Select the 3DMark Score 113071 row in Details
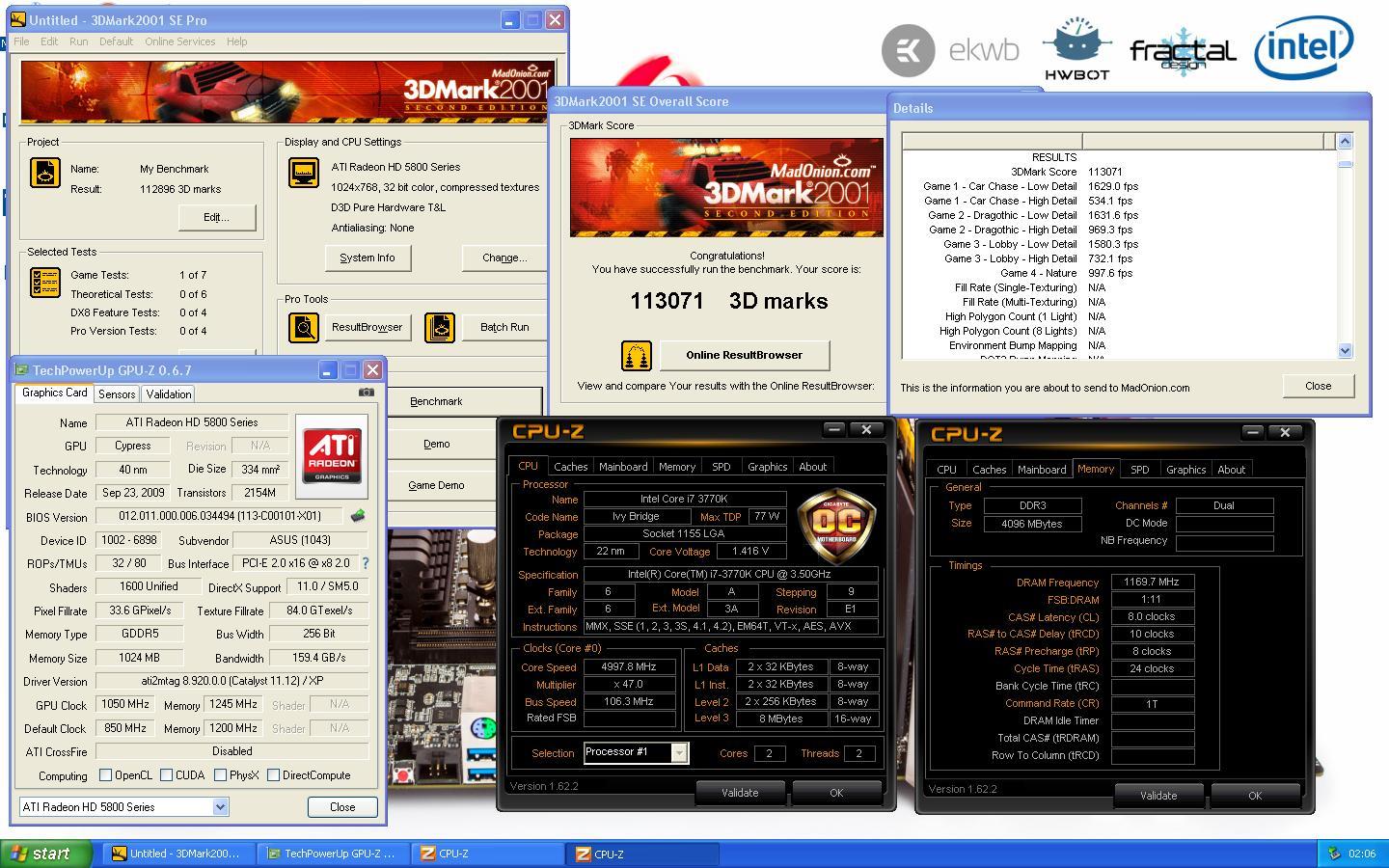 pyautogui.click(x=1119, y=172)
